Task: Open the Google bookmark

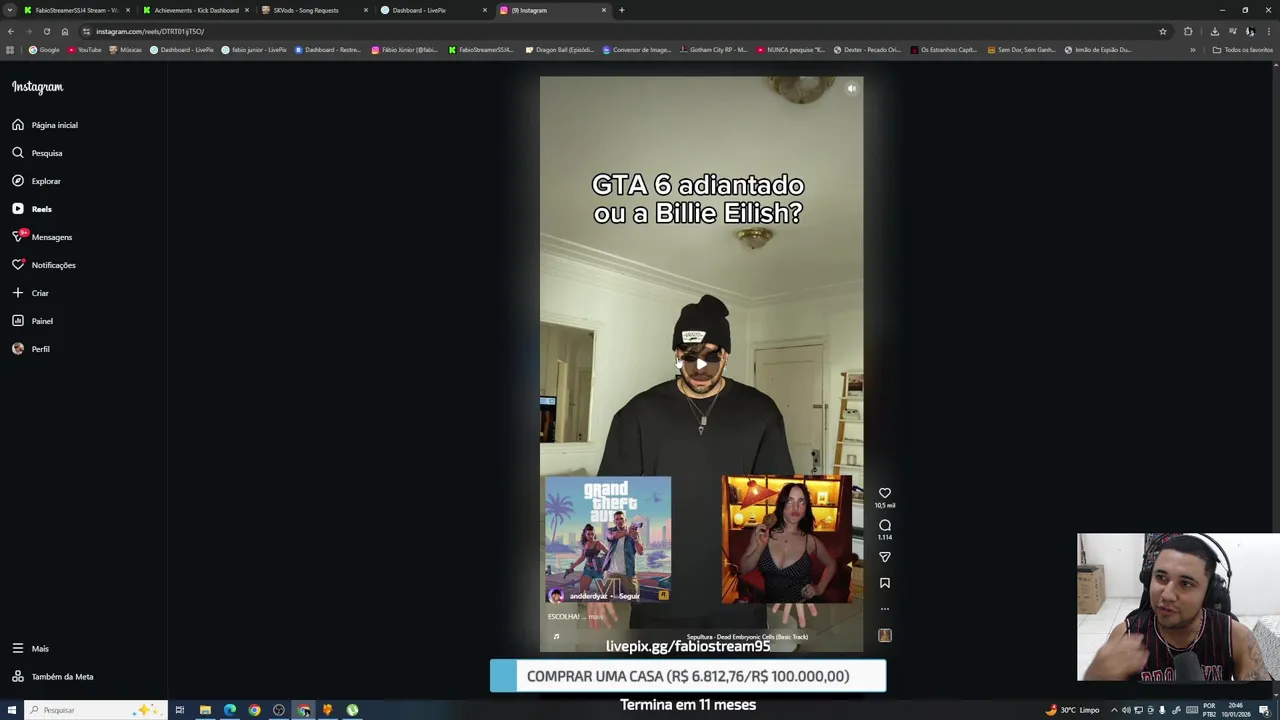Action: coord(44,50)
